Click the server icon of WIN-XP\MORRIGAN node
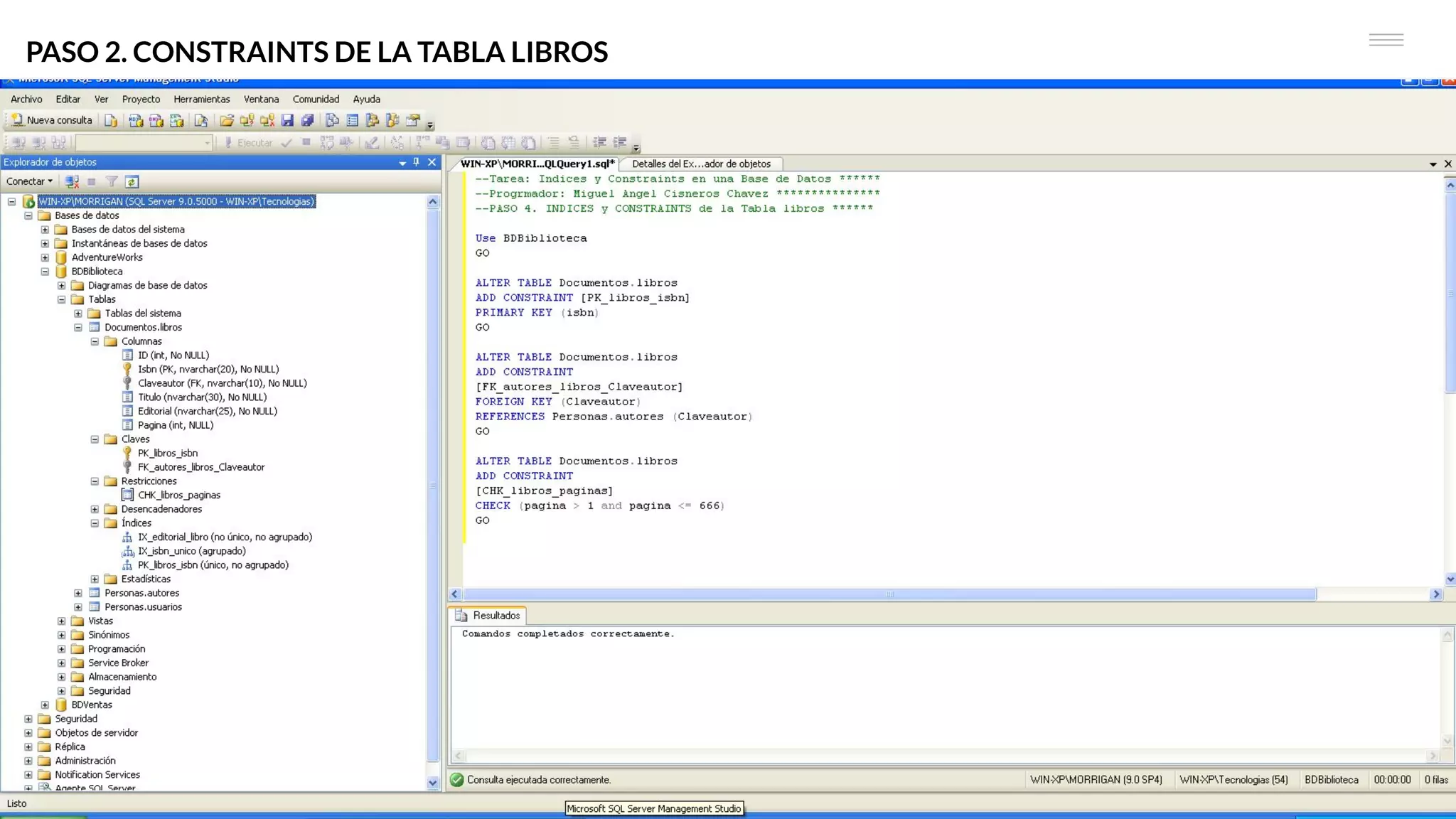This screenshot has width=1456, height=819. pyautogui.click(x=28, y=201)
